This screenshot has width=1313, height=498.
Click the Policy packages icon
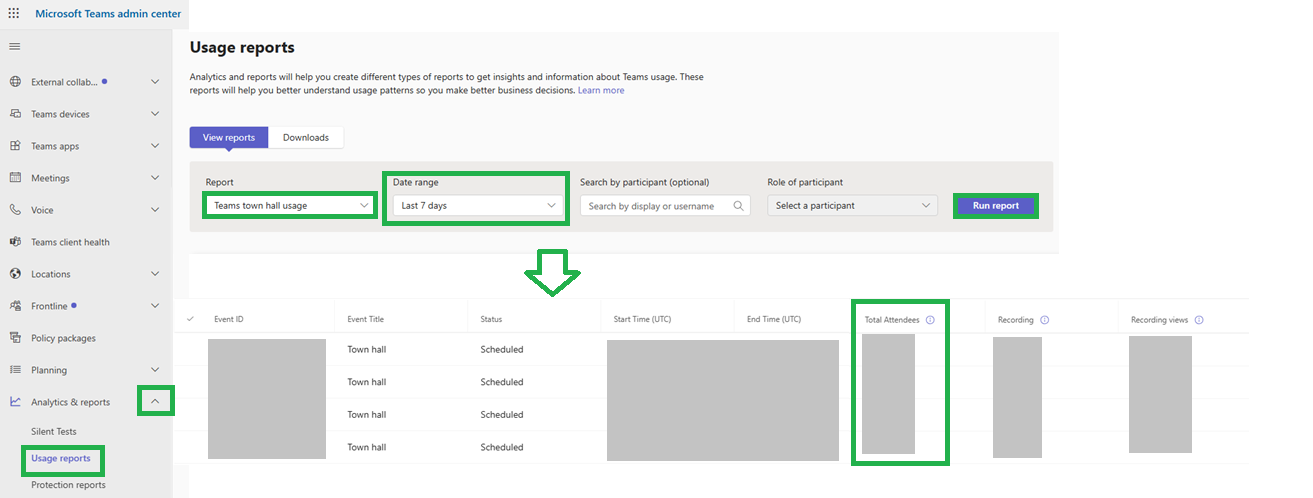[x=15, y=338]
